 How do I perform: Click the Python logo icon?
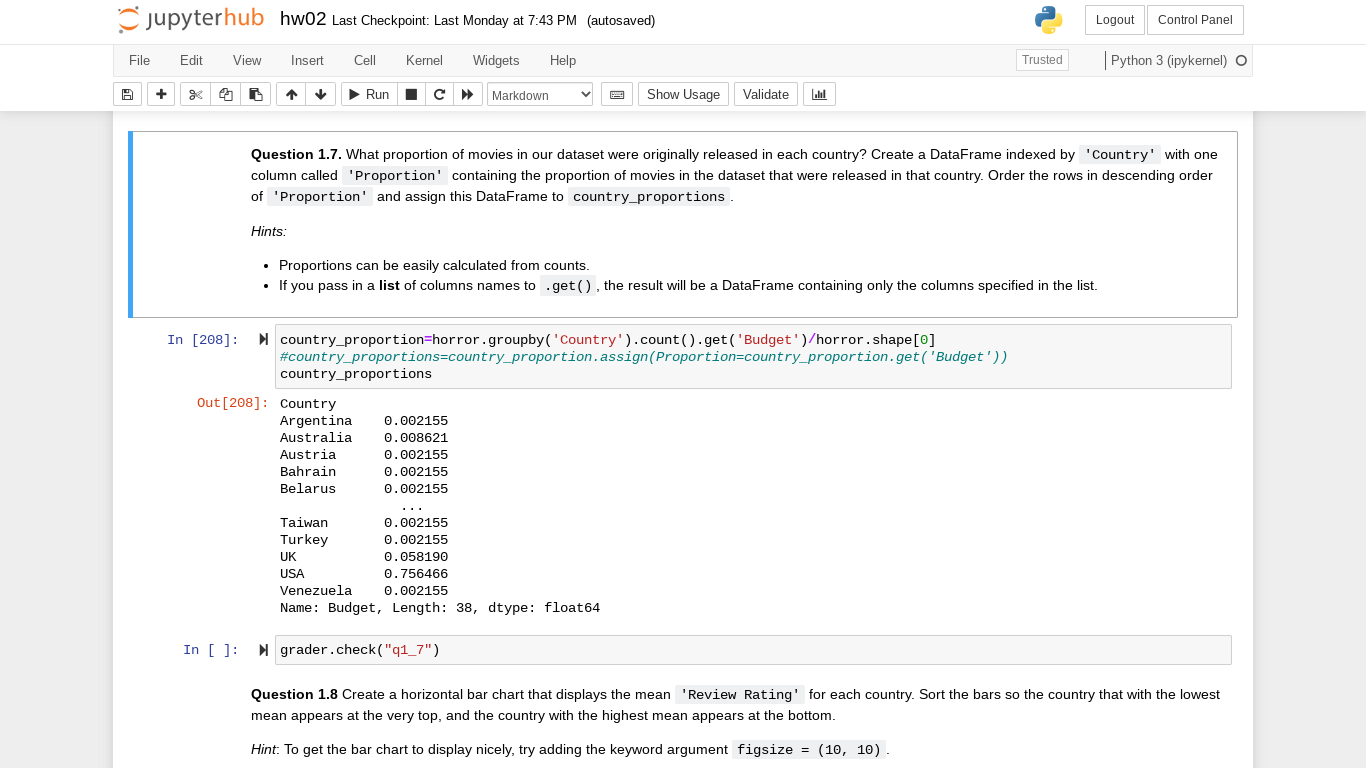[1048, 20]
